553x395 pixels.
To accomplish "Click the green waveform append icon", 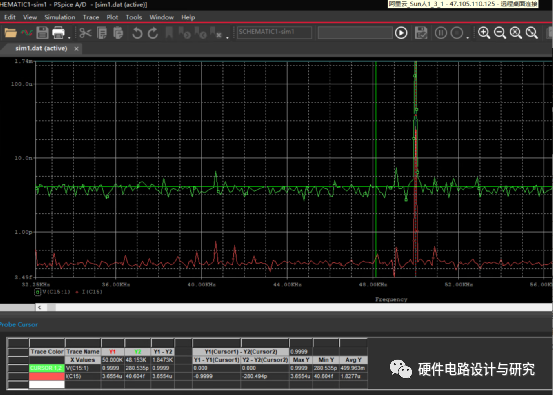I will pos(27,33).
